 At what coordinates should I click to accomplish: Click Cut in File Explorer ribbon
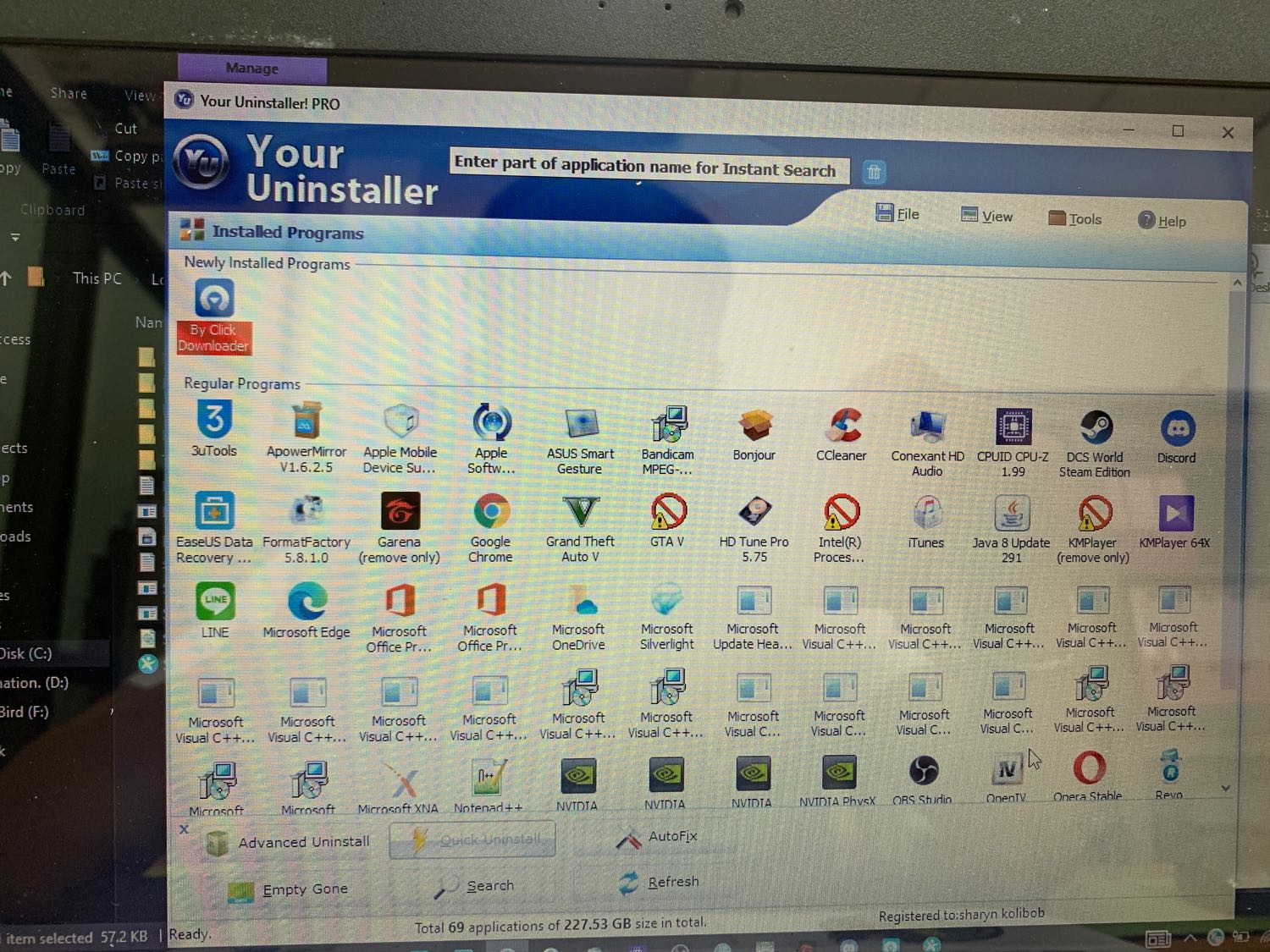pyautogui.click(x=125, y=129)
